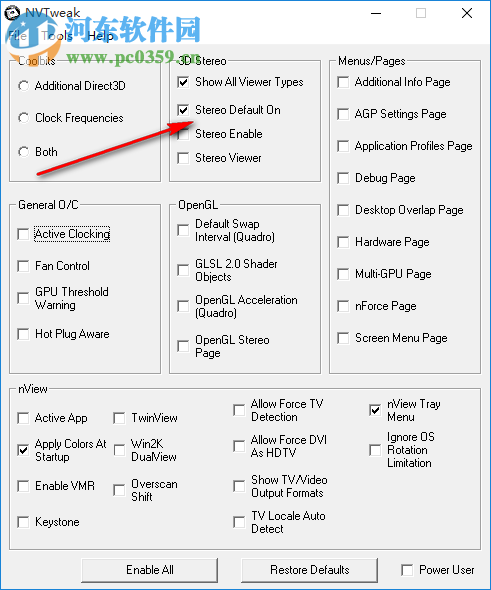Minimize the NVTweak window
This screenshot has height=590, width=491.
(x=376, y=13)
